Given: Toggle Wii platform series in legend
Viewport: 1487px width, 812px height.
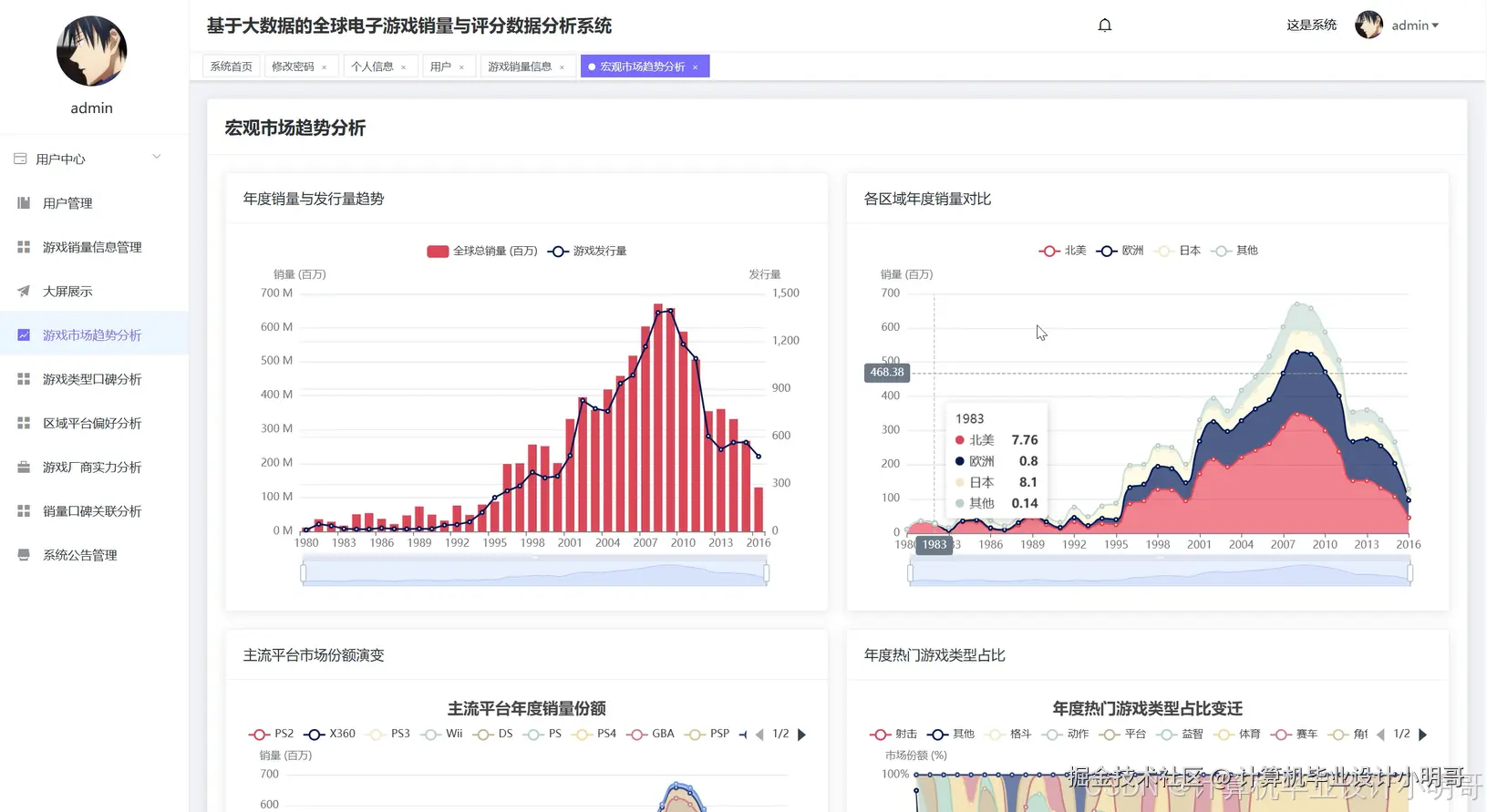Looking at the screenshot, I should (441, 734).
